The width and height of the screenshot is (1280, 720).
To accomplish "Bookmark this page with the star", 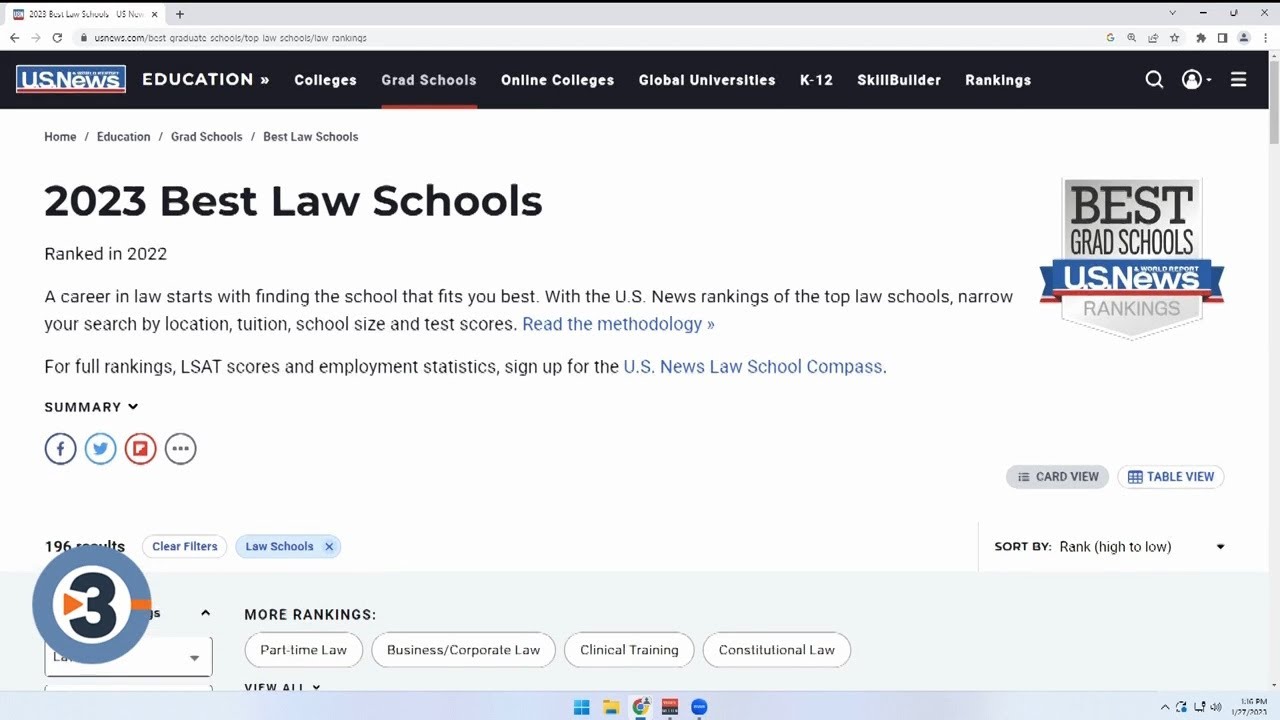I will pos(1174,38).
